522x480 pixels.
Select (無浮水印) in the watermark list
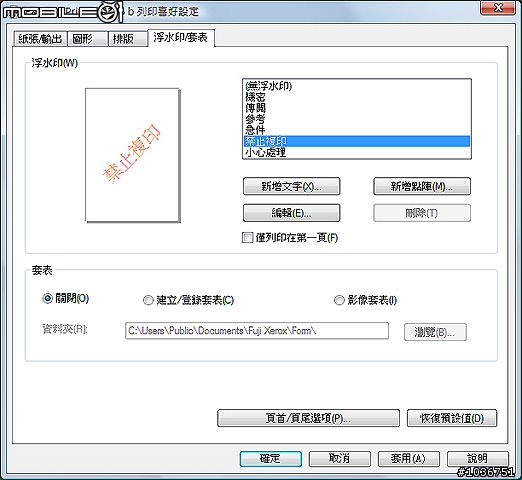click(x=357, y=86)
